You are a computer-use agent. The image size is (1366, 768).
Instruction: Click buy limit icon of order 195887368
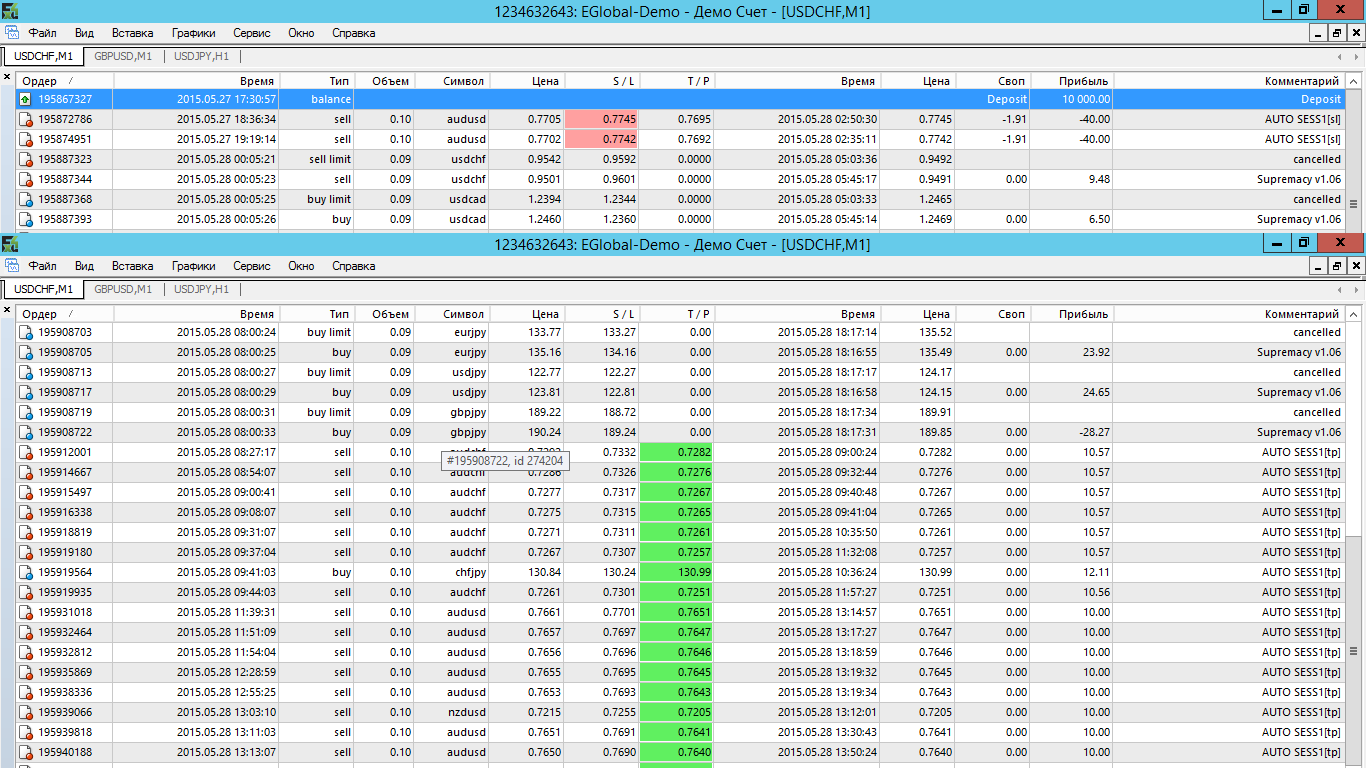tap(26, 199)
